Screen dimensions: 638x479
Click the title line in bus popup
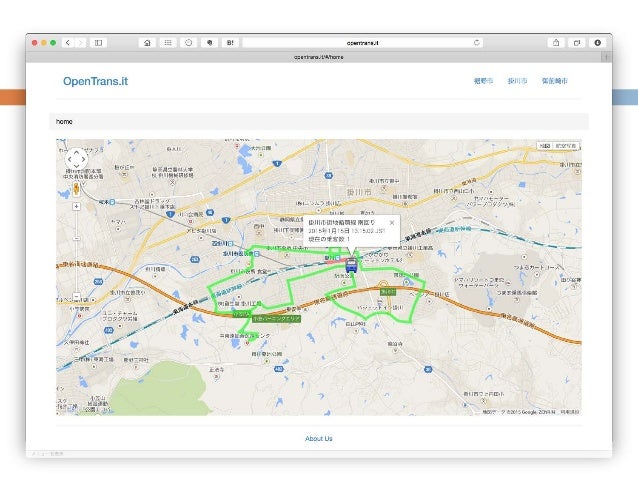coord(342,223)
